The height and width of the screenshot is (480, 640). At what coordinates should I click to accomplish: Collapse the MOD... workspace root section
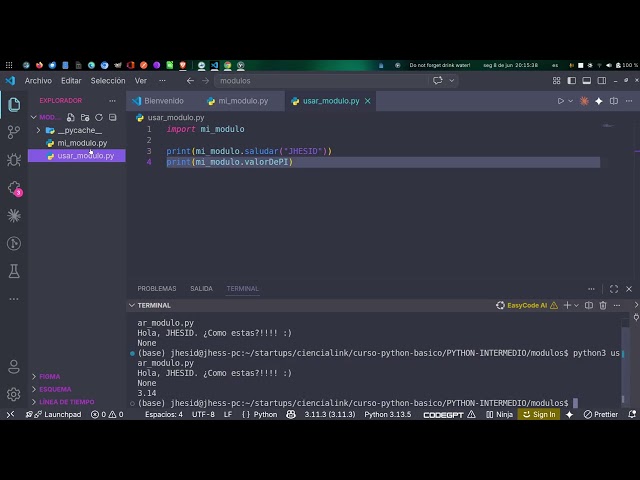pyautogui.click(x=33, y=118)
